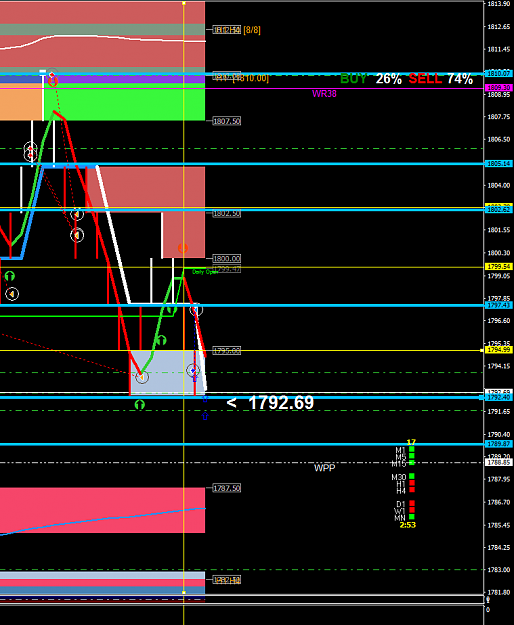The image size is (514, 625).
Task: Click the circled blue marker inside blue-gray box
Action: click(x=193, y=371)
